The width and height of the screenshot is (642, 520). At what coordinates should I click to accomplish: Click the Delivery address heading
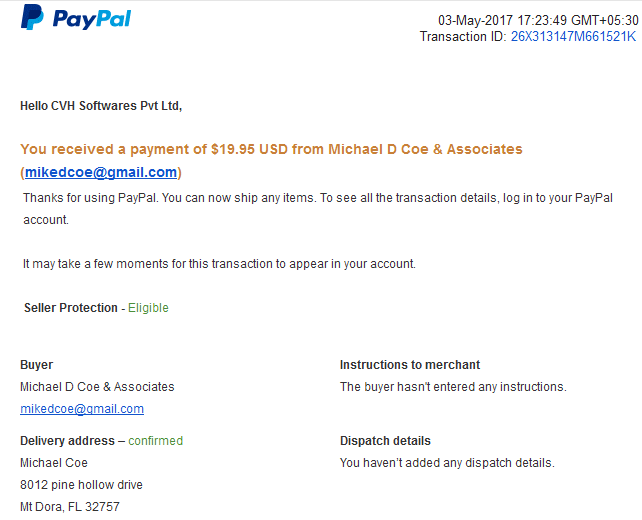tap(67, 441)
